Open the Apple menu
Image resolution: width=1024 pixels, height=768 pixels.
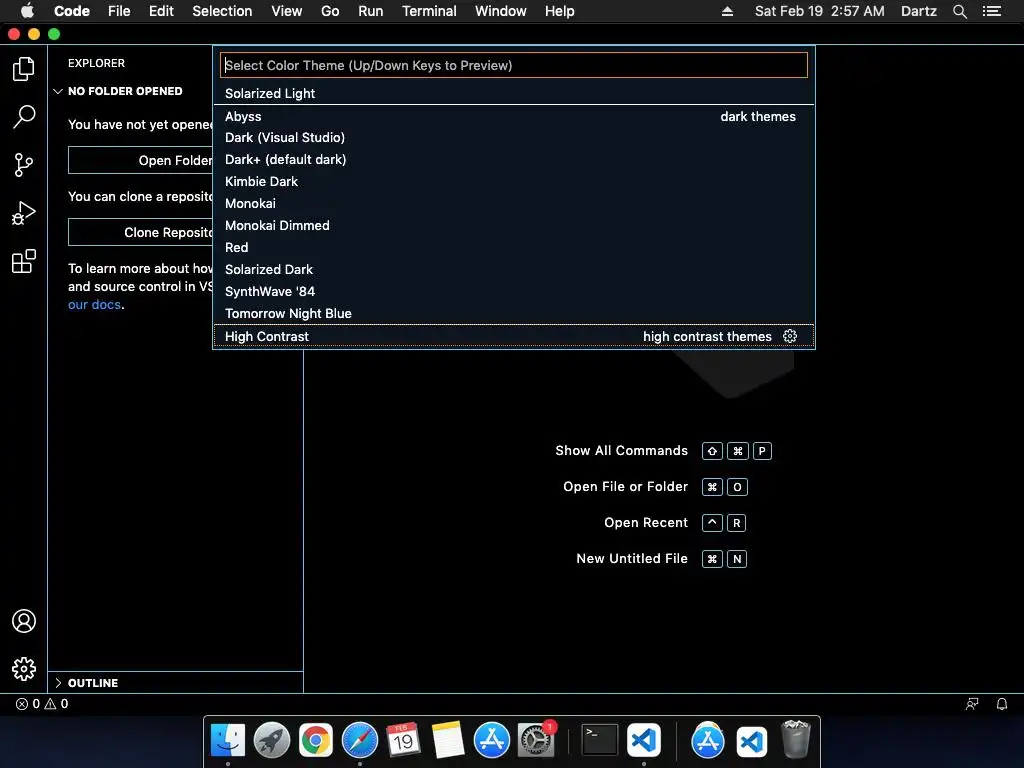point(27,11)
